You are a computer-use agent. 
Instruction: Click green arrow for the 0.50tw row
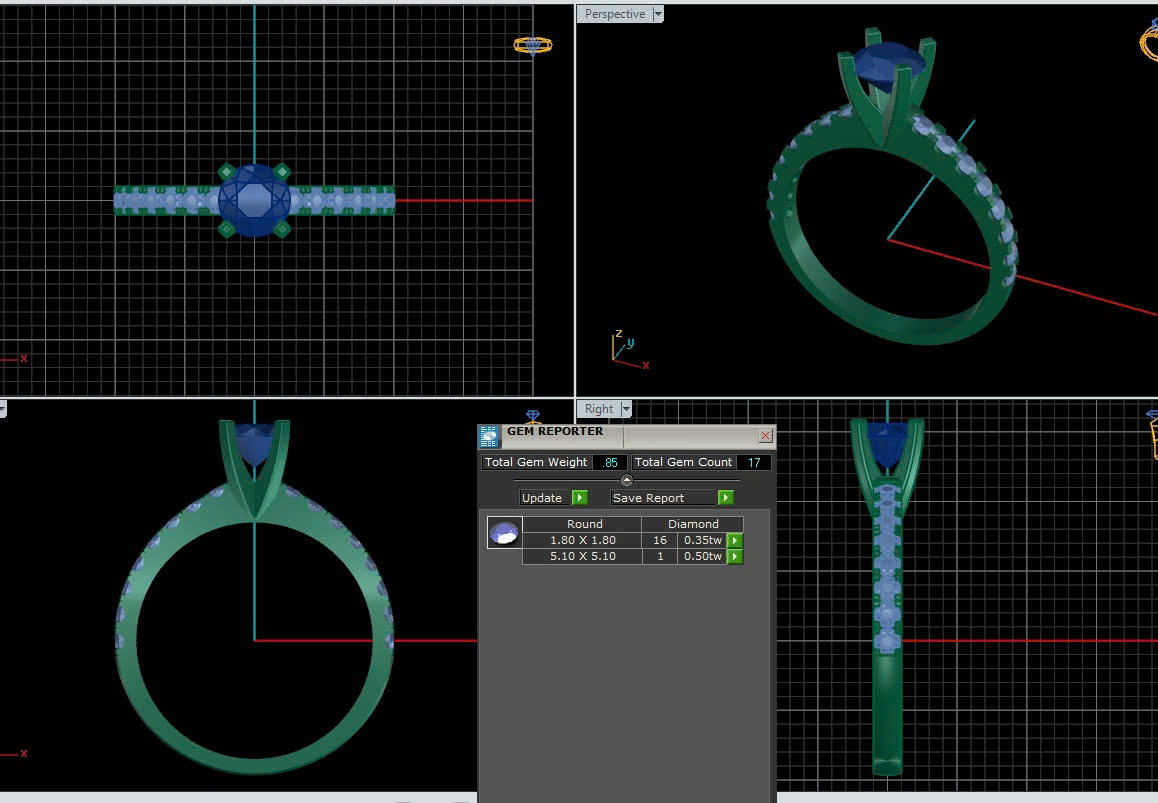click(735, 557)
